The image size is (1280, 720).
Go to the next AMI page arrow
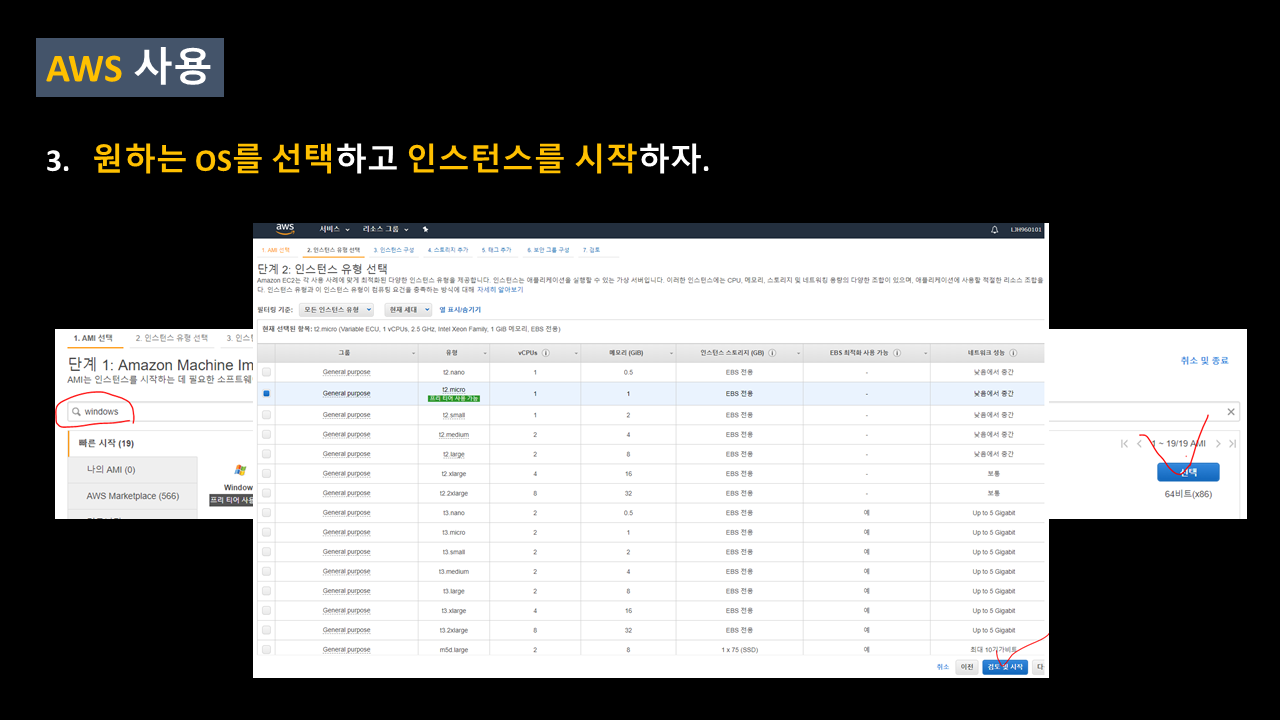click(x=1219, y=443)
